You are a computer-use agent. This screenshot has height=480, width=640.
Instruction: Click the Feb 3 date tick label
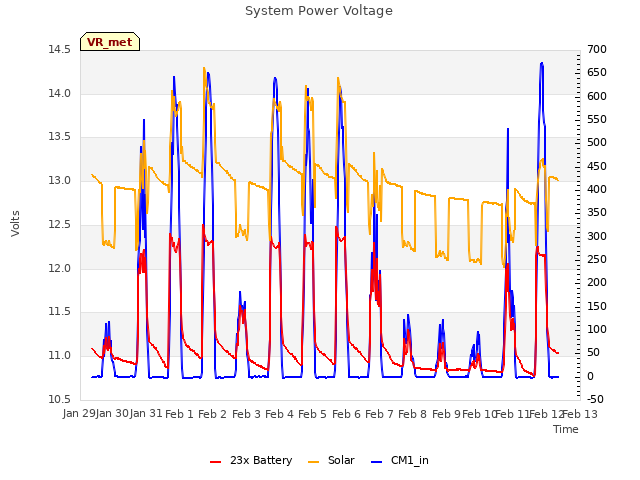[x=246, y=414]
